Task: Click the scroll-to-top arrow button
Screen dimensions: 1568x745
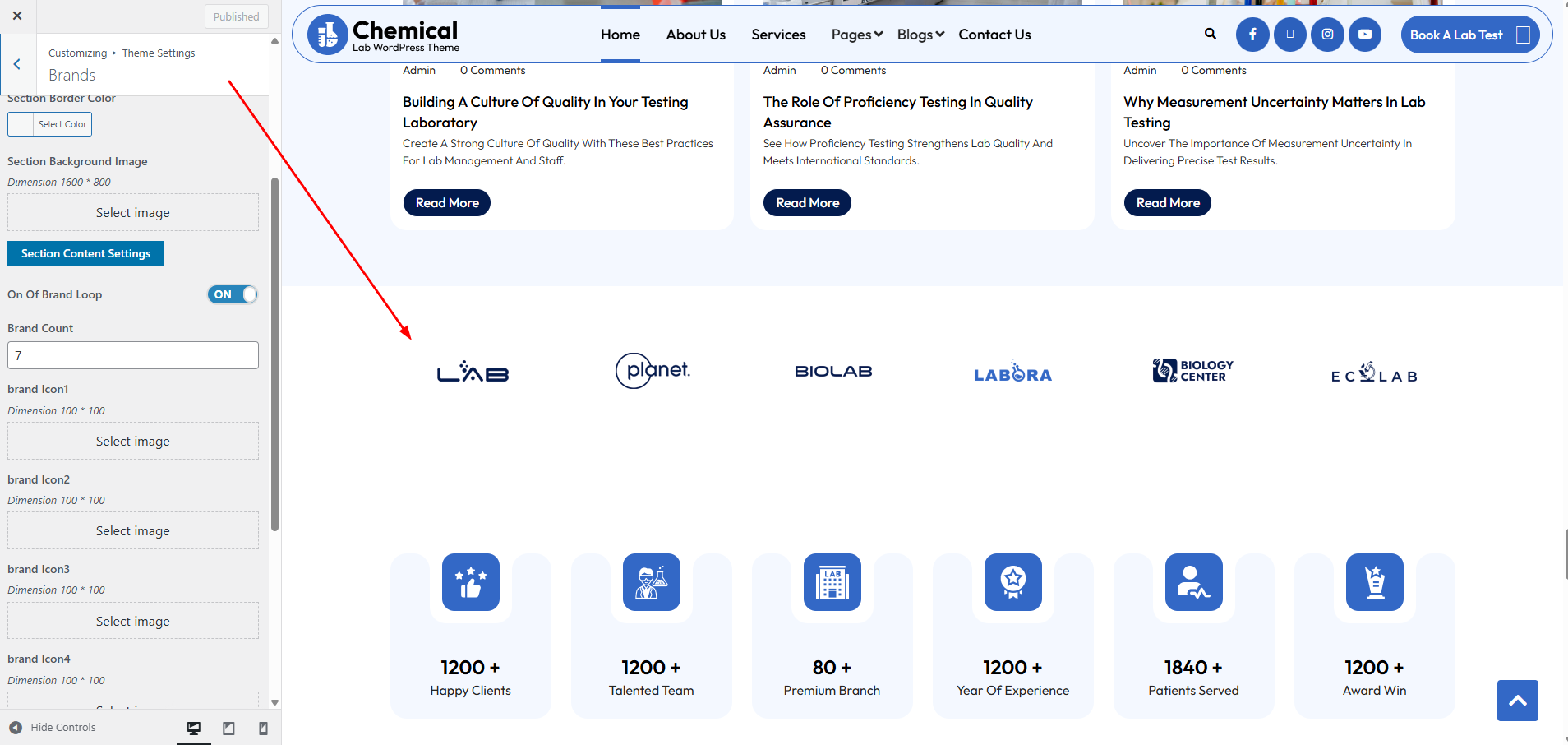Action: [1517, 701]
